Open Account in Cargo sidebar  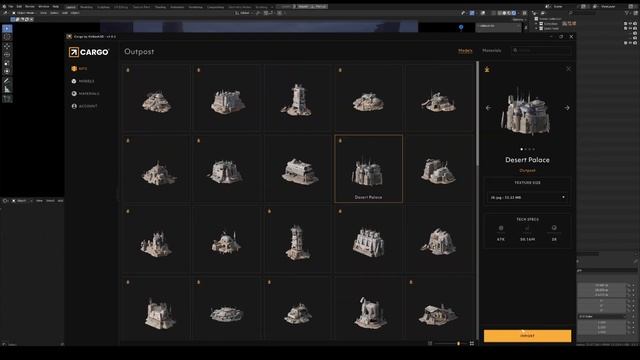pos(84,106)
